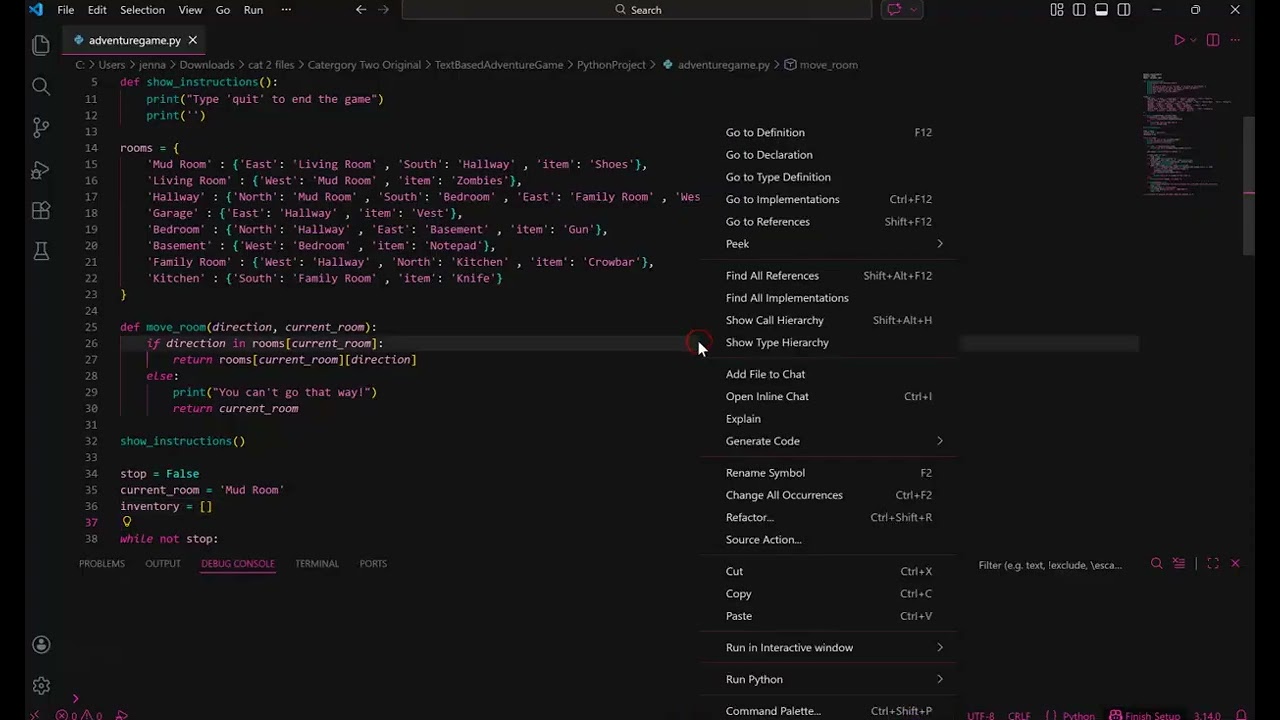Expand Run in Interactive window submenu
The width and height of the screenshot is (1280, 720).
point(829,648)
